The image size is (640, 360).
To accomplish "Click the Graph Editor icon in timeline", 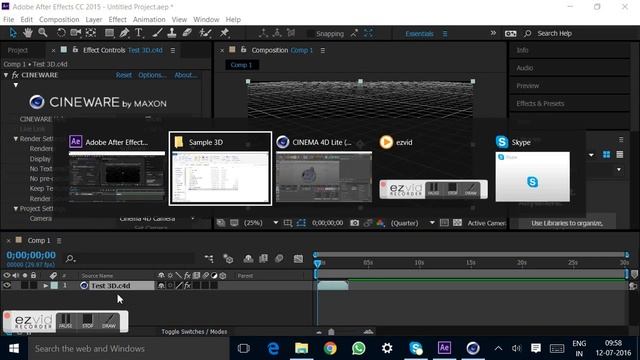I will click(x=298, y=258).
